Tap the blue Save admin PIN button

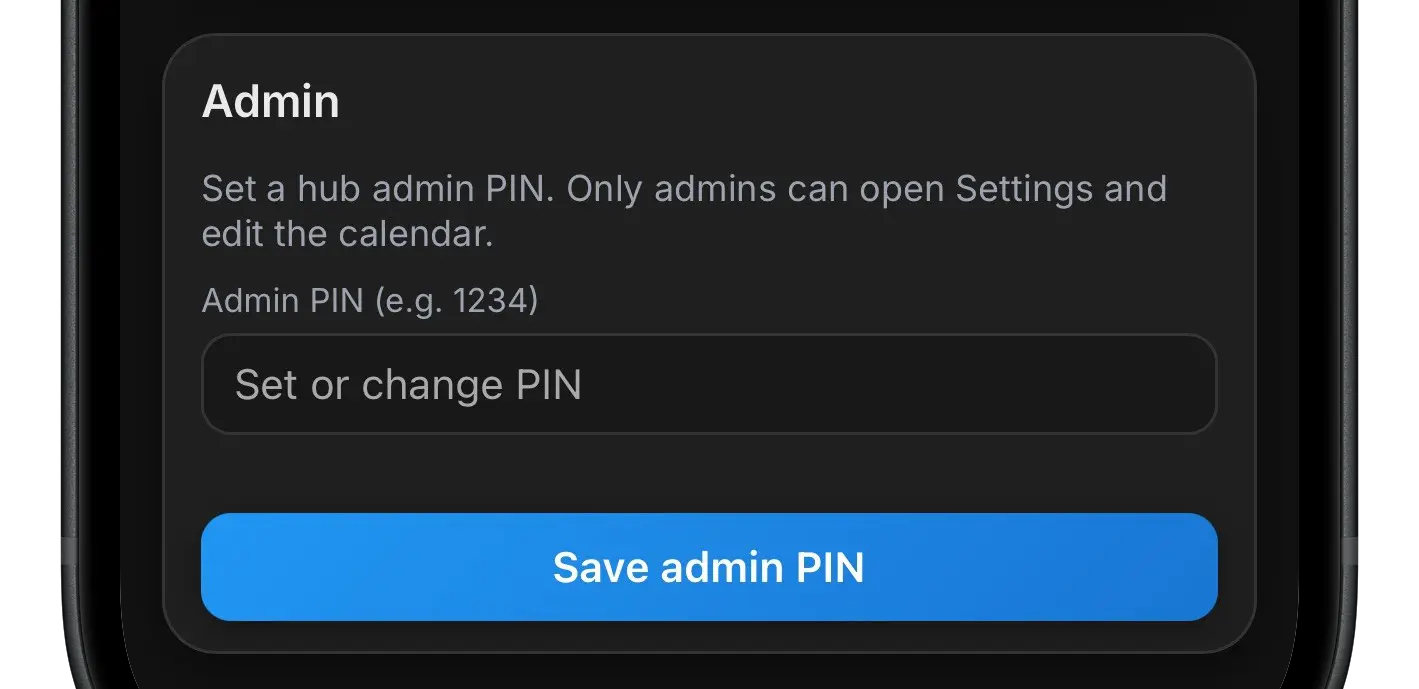tap(708, 567)
